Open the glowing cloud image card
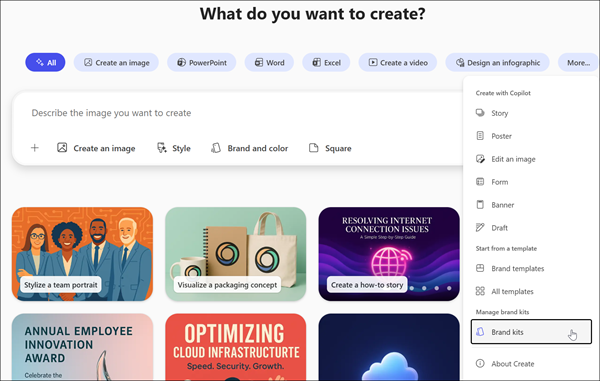Screen dimensions: 600x381 (389, 347)
